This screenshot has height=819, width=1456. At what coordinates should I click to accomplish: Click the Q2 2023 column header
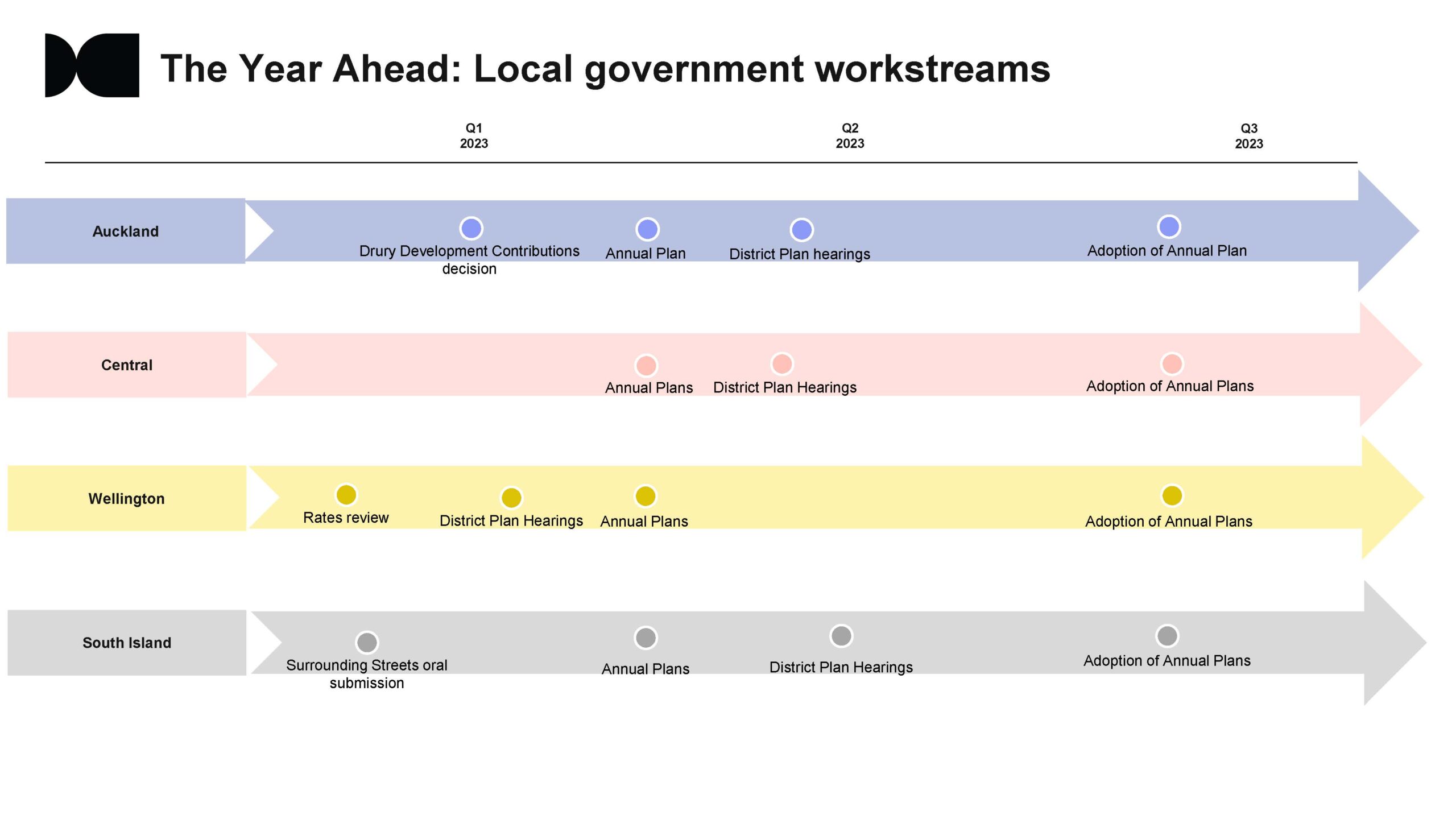coord(850,136)
